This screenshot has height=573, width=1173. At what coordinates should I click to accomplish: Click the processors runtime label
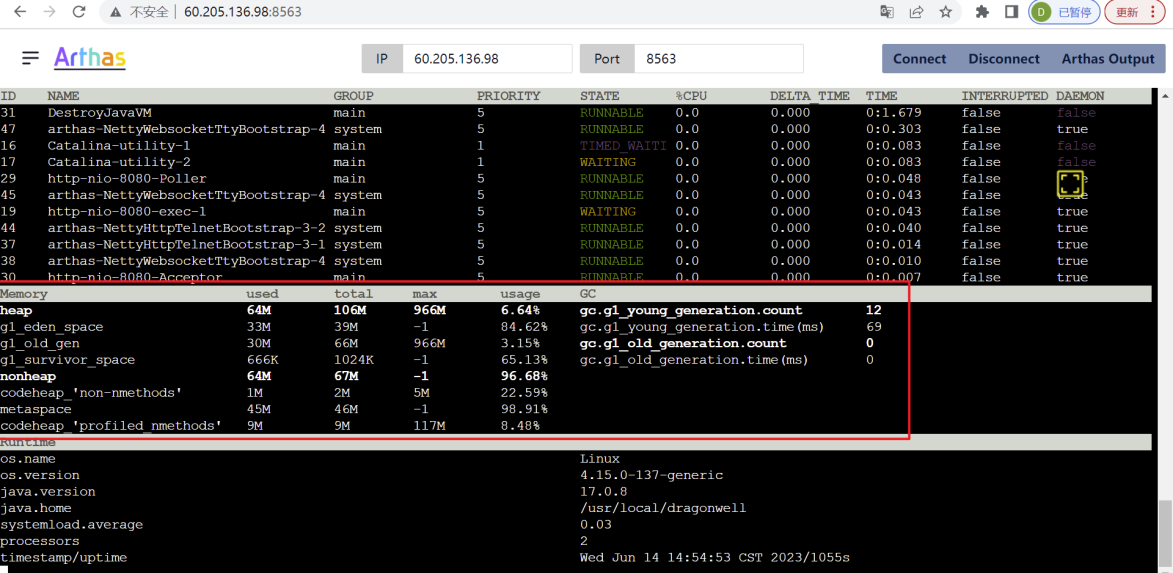40,541
